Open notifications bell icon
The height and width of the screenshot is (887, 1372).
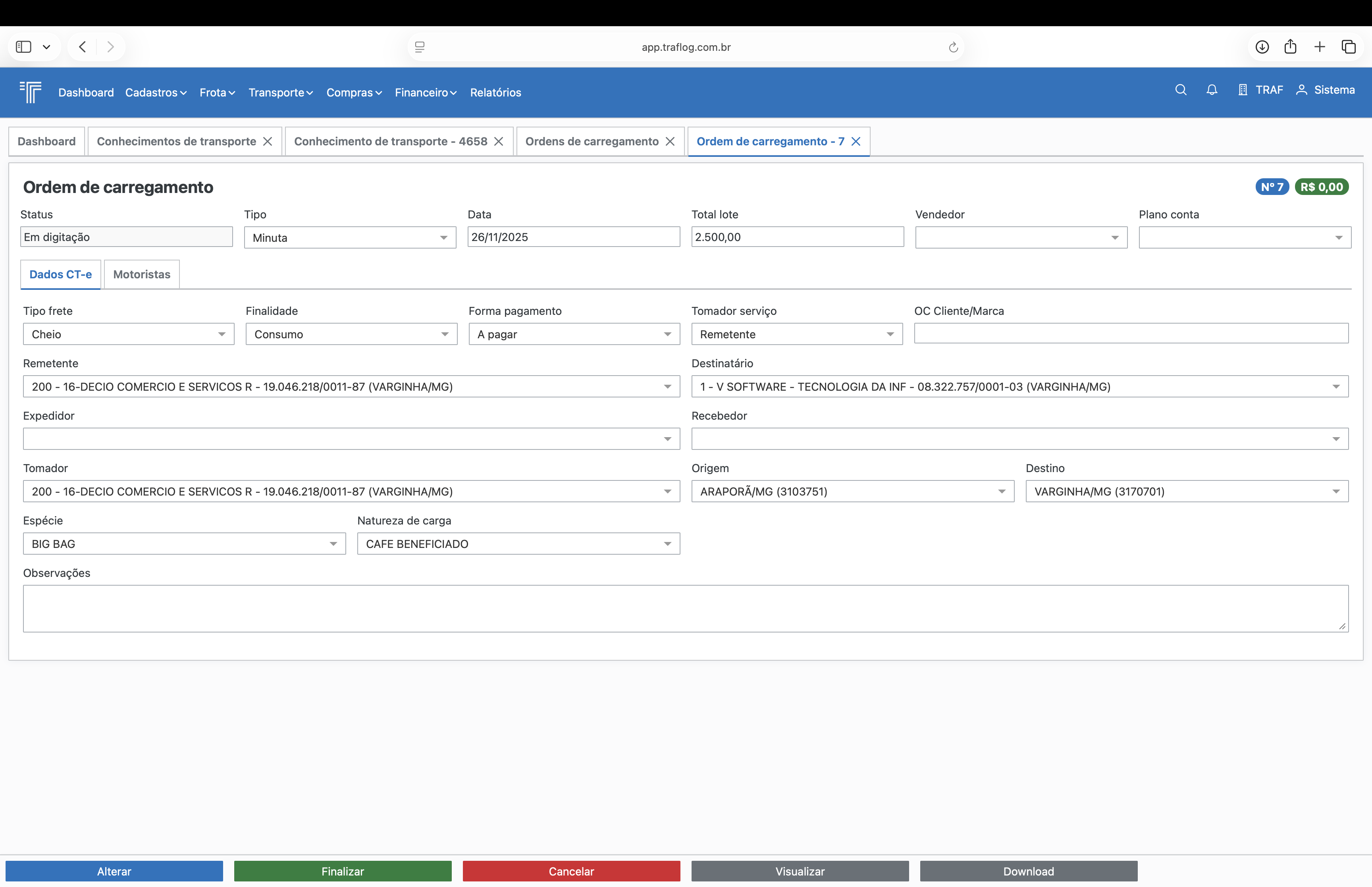click(x=1211, y=90)
